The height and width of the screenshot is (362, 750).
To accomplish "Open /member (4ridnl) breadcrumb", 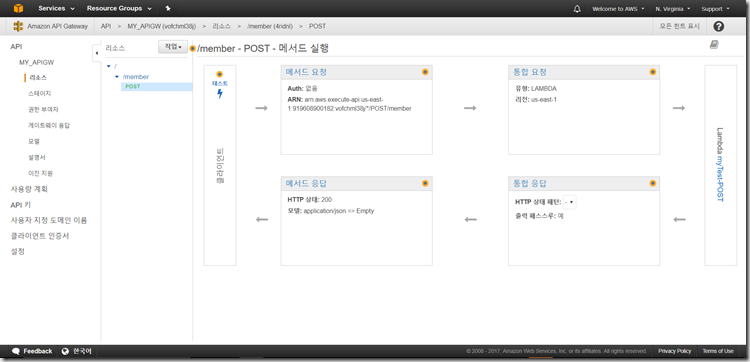I will 270,26.
